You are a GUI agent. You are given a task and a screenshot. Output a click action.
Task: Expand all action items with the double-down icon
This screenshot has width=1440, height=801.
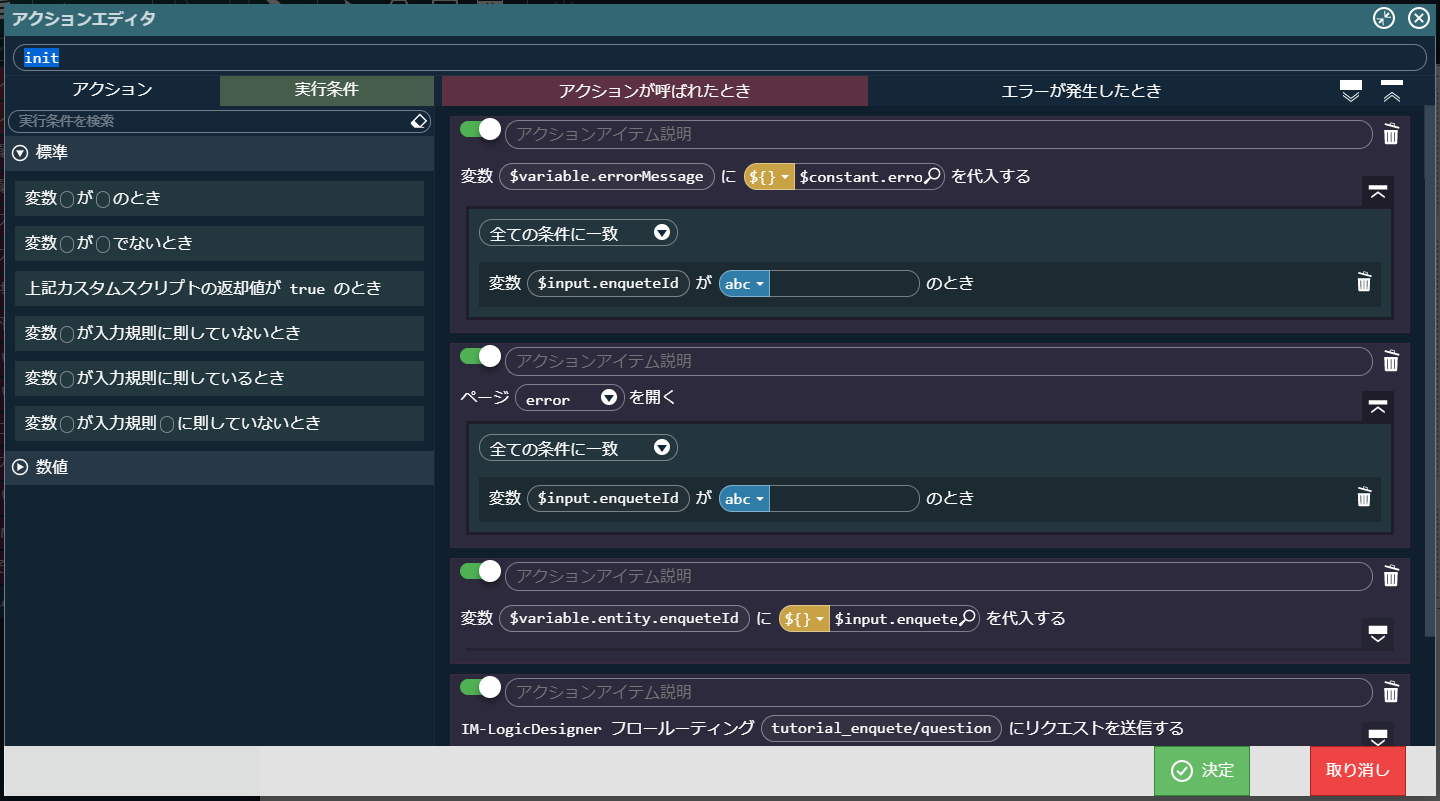1351,92
